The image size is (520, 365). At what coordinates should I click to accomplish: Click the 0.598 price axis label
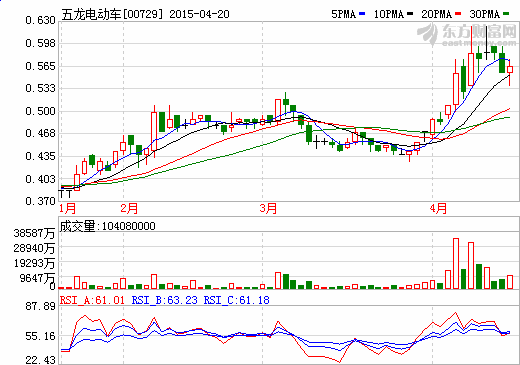tap(40, 43)
